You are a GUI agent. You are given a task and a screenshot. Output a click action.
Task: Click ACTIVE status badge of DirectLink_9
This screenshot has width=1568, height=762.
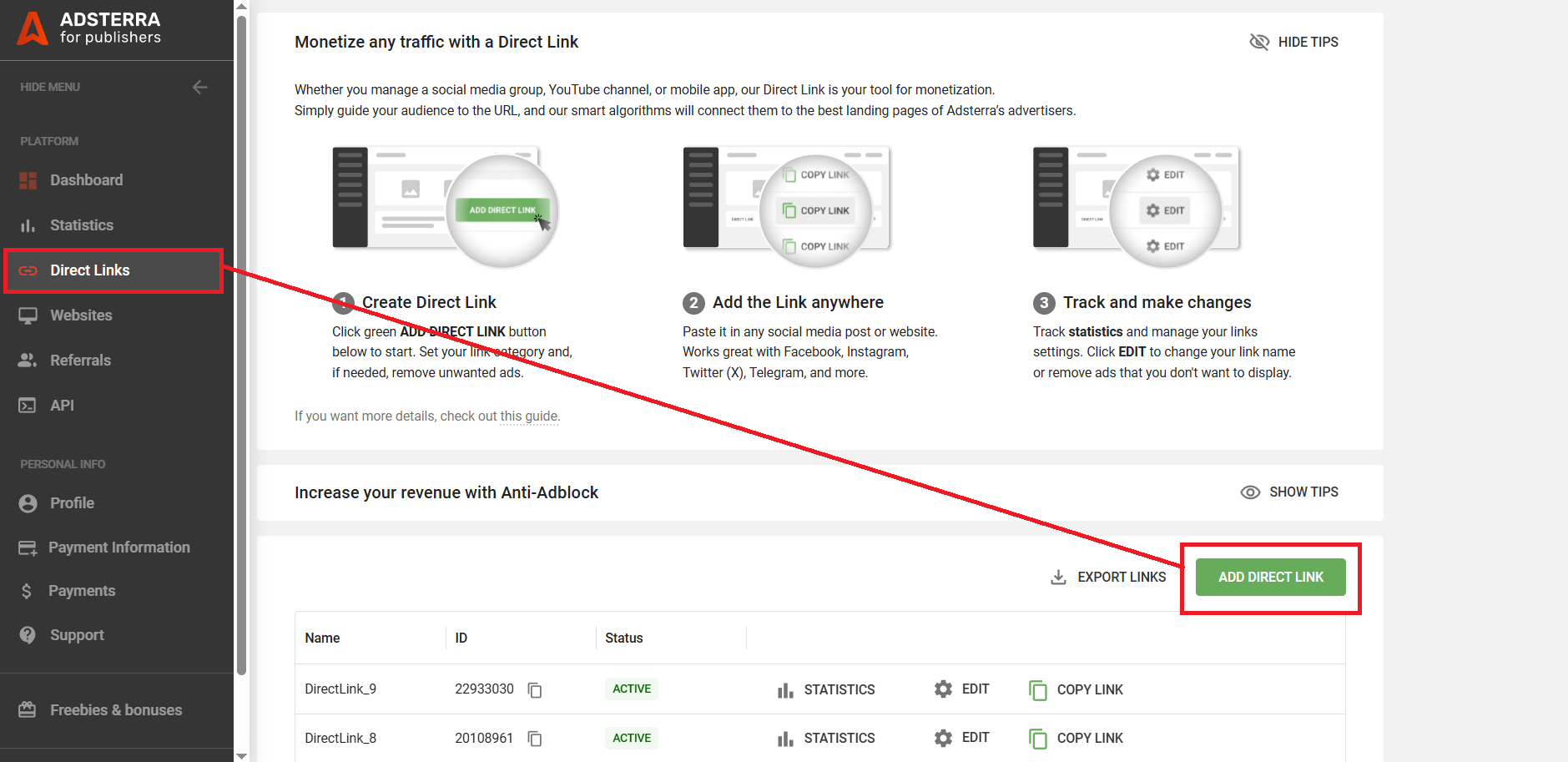tap(632, 689)
